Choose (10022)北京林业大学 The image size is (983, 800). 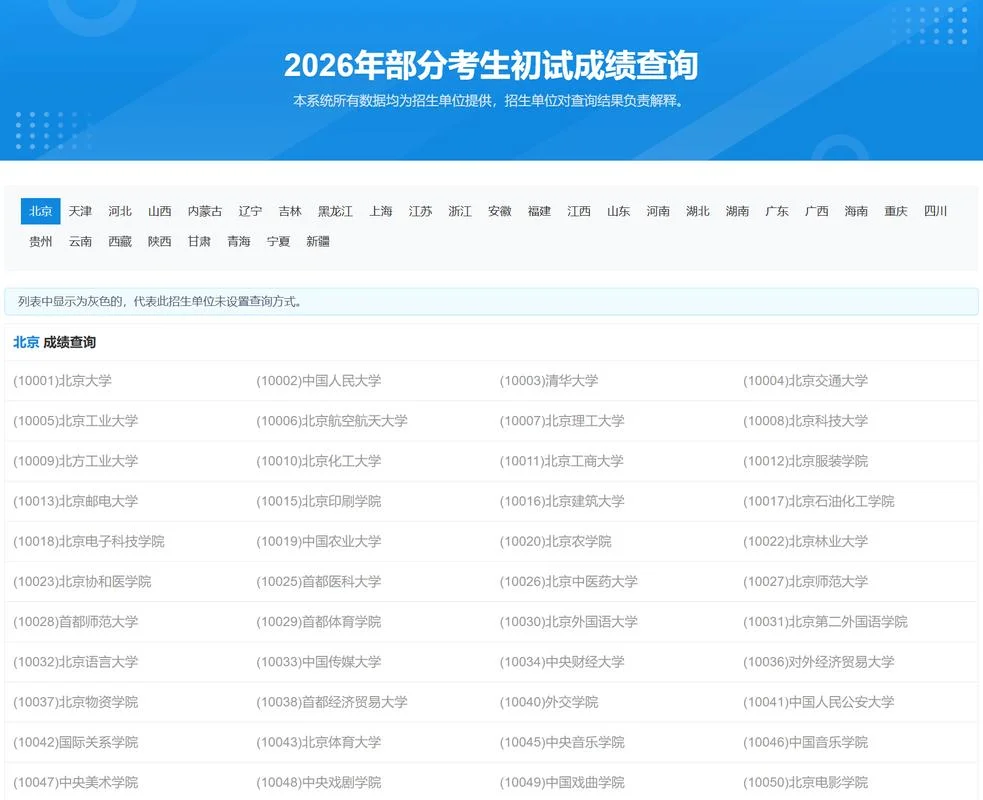click(x=806, y=541)
